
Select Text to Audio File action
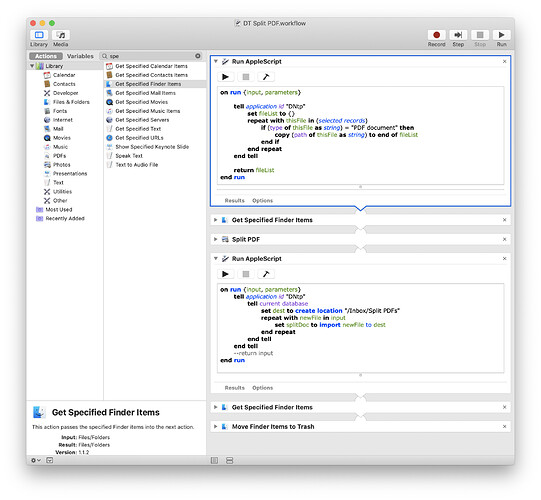tap(137, 165)
